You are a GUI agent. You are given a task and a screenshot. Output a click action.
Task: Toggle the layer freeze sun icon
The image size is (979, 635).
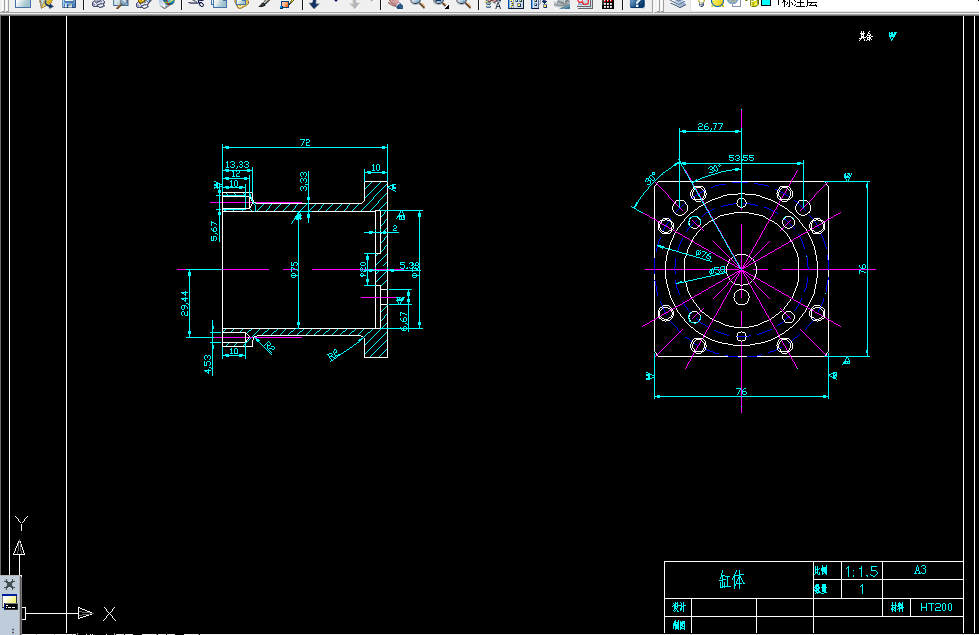[x=717, y=3]
